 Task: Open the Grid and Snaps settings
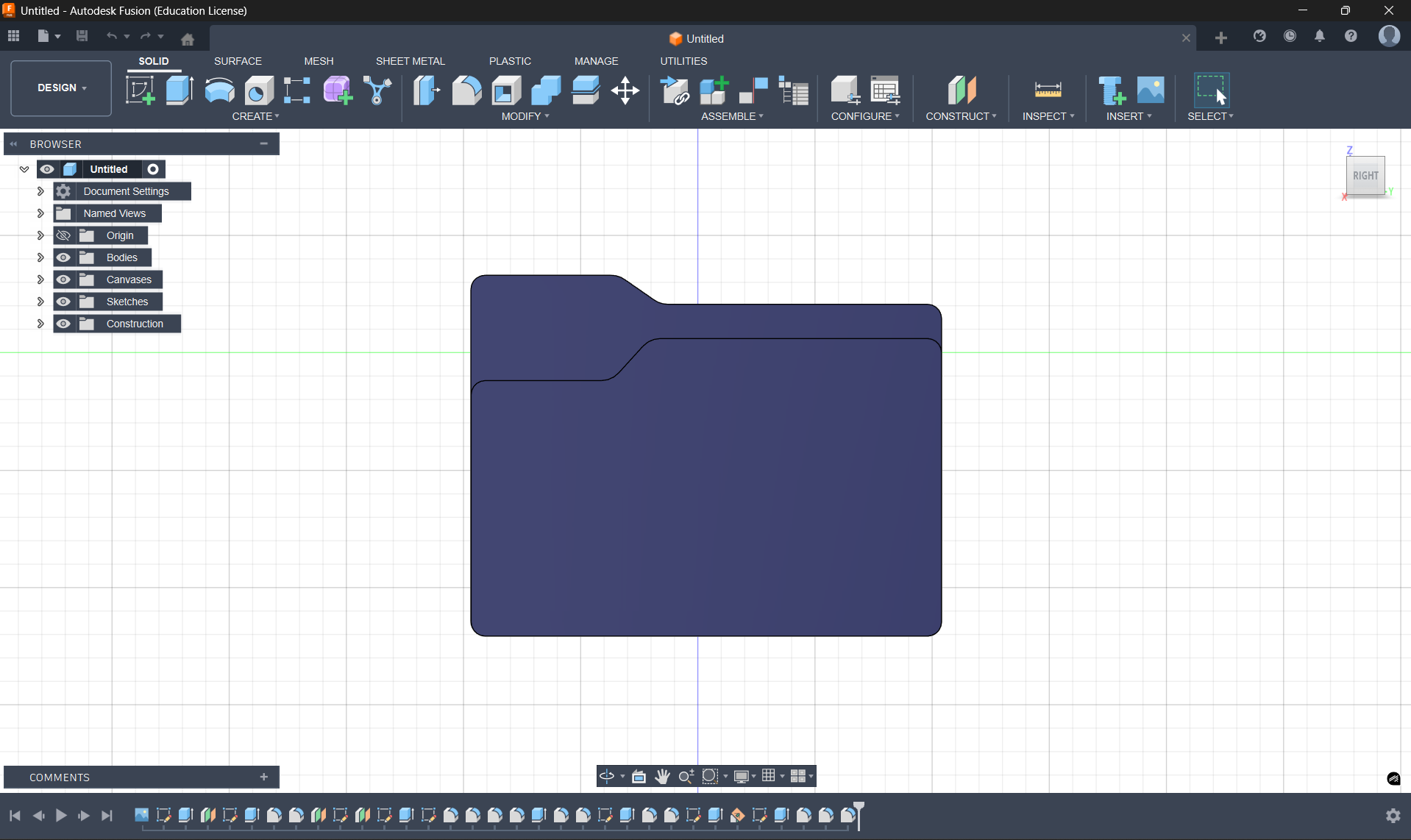[769, 776]
